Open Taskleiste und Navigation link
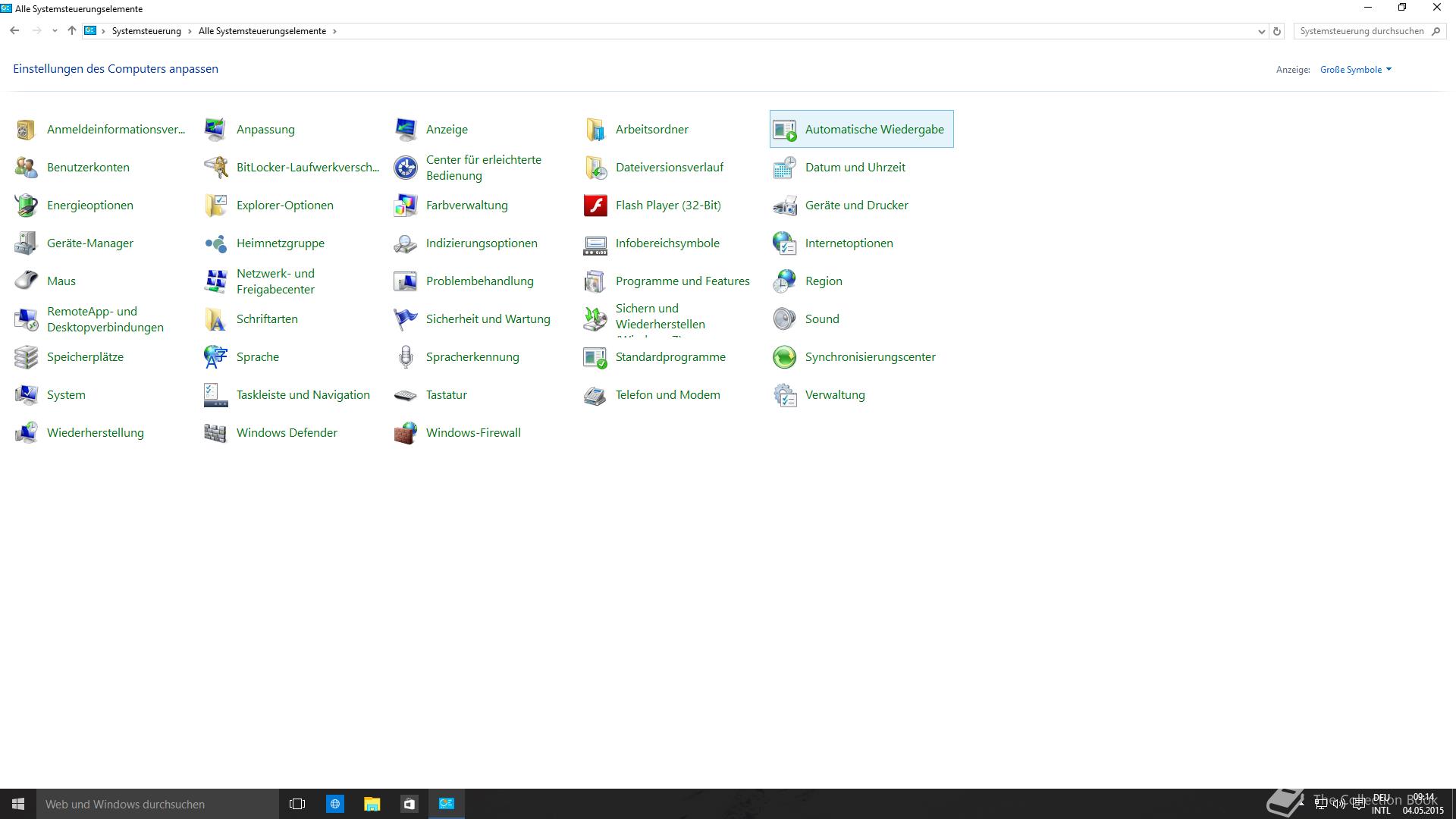The width and height of the screenshot is (1456, 819). [x=303, y=395]
